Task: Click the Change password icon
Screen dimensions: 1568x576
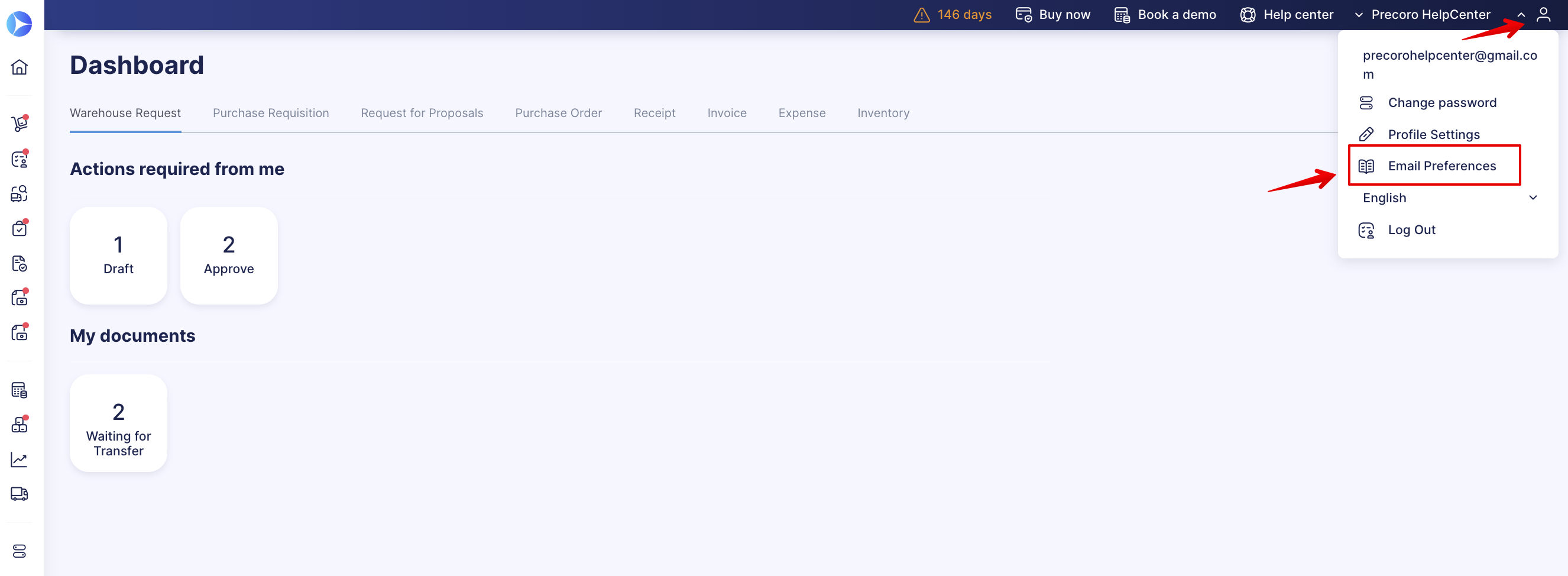Action: click(1366, 103)
